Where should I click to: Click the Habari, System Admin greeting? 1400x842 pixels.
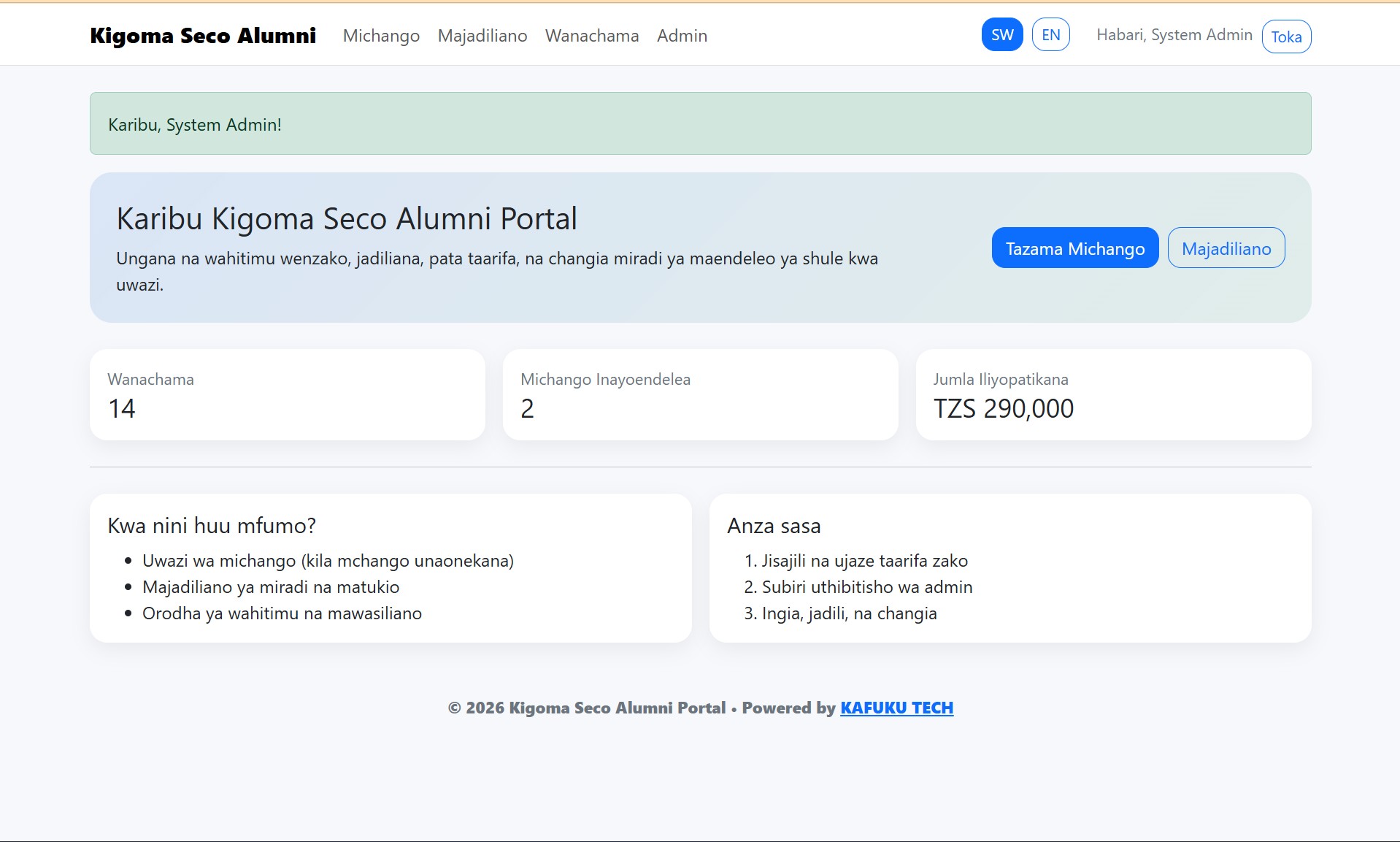pos(1174,34)
